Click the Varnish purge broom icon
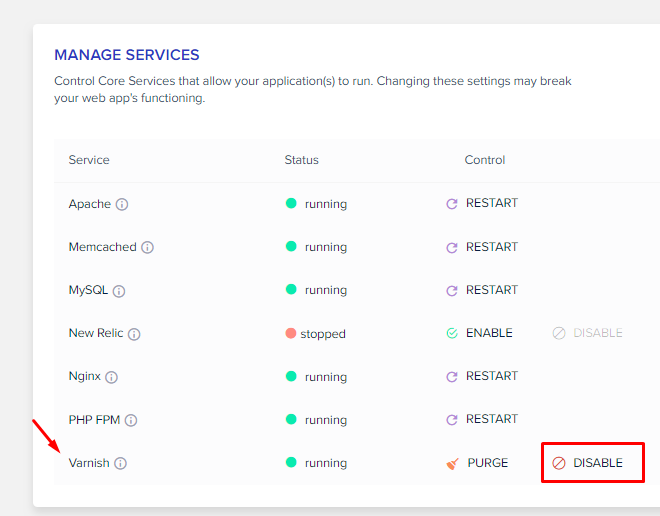 [452, 464]
